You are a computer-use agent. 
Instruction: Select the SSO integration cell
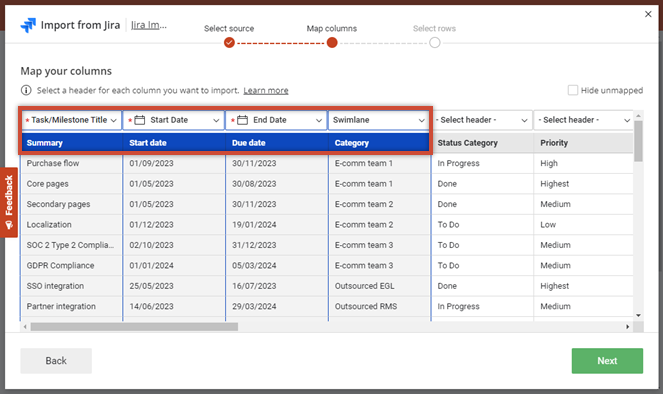pos(71,286)
